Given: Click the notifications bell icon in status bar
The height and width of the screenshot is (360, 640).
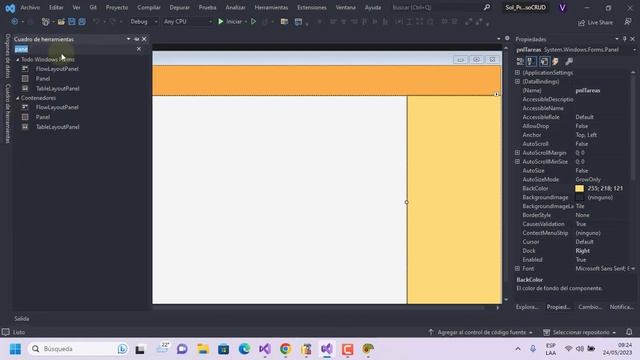Looking at the screenshot, I should (x=629, y=332).
